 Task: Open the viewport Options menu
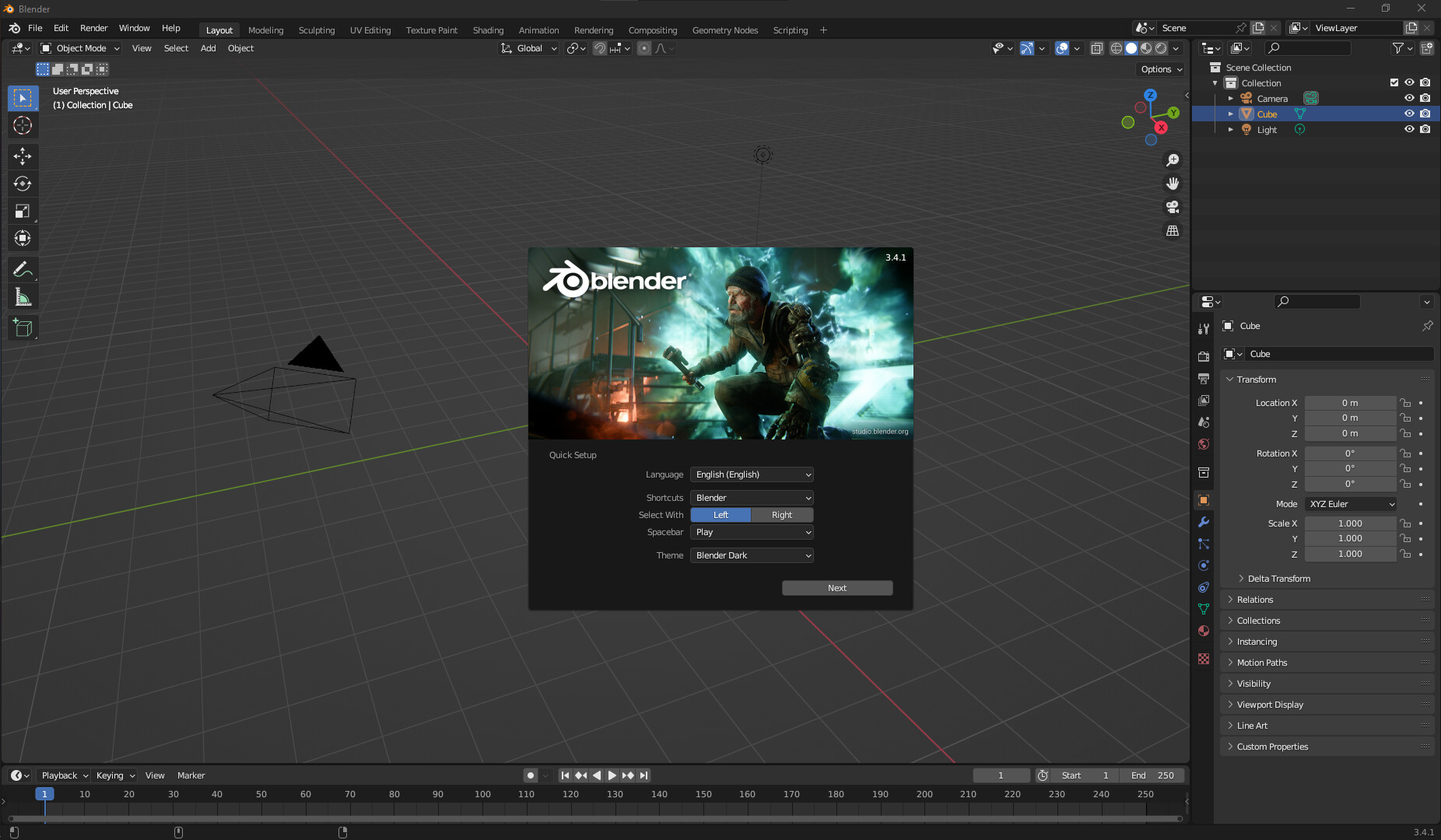pyautogui.click(x=1159, y=69)
